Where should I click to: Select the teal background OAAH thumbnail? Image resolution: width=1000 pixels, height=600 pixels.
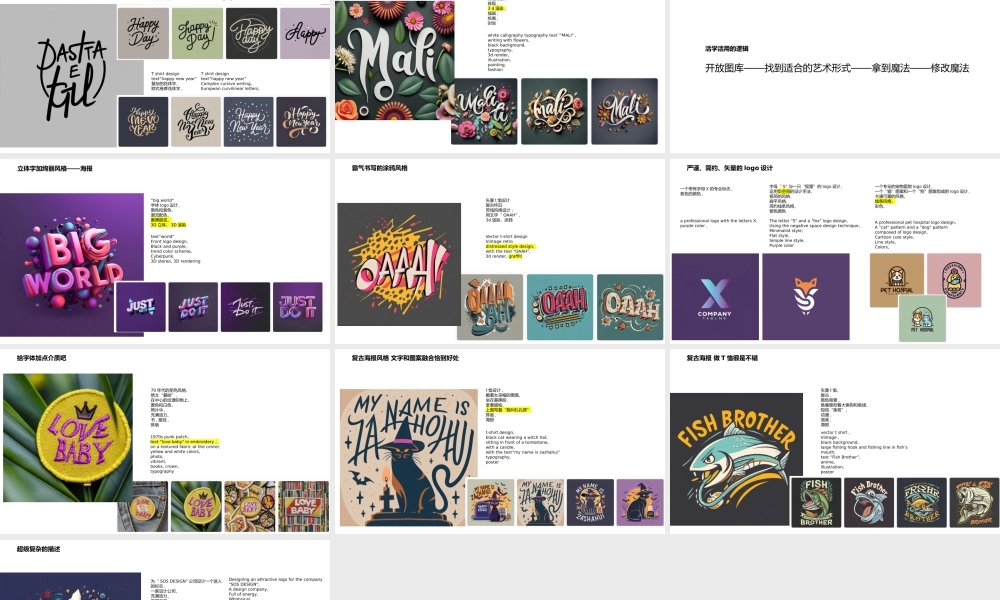(x=559, y=307)
